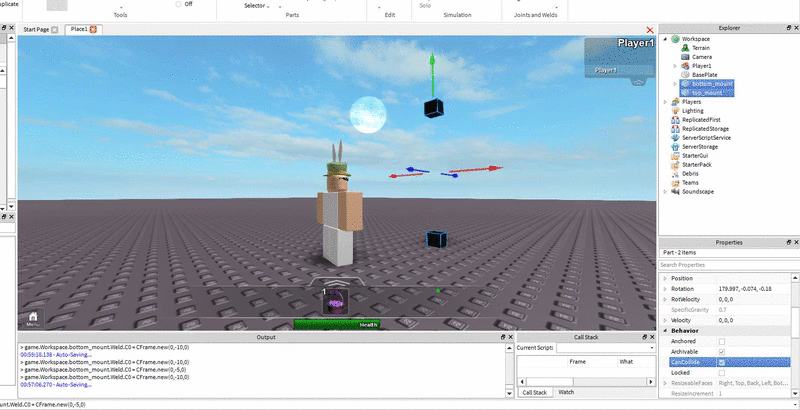Switch to the Start Page tab
Screen dimensions: 800x410
click(x=36, y=30)
